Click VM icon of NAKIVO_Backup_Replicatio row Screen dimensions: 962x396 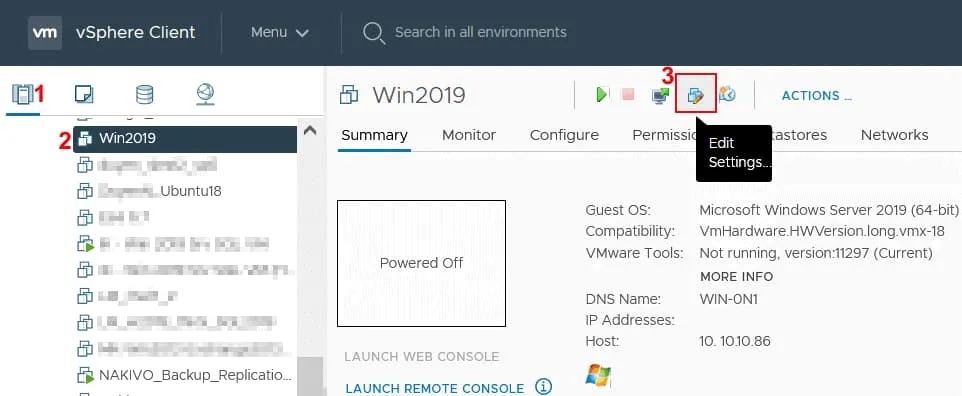[85, 375]
